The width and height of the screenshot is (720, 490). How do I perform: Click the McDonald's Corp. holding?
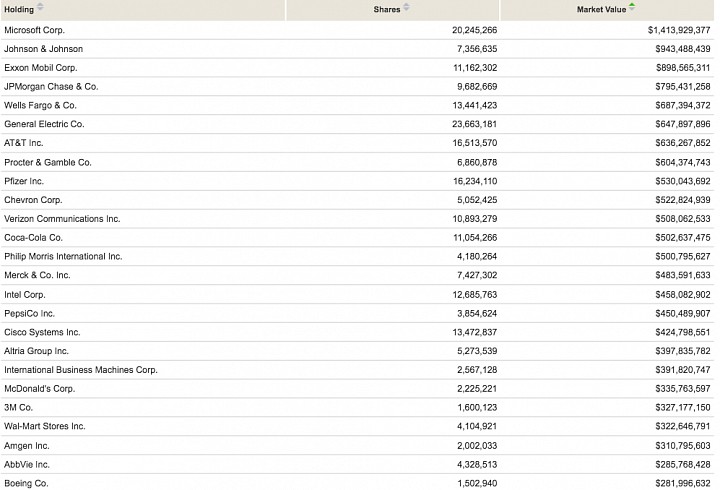point(39,389)
